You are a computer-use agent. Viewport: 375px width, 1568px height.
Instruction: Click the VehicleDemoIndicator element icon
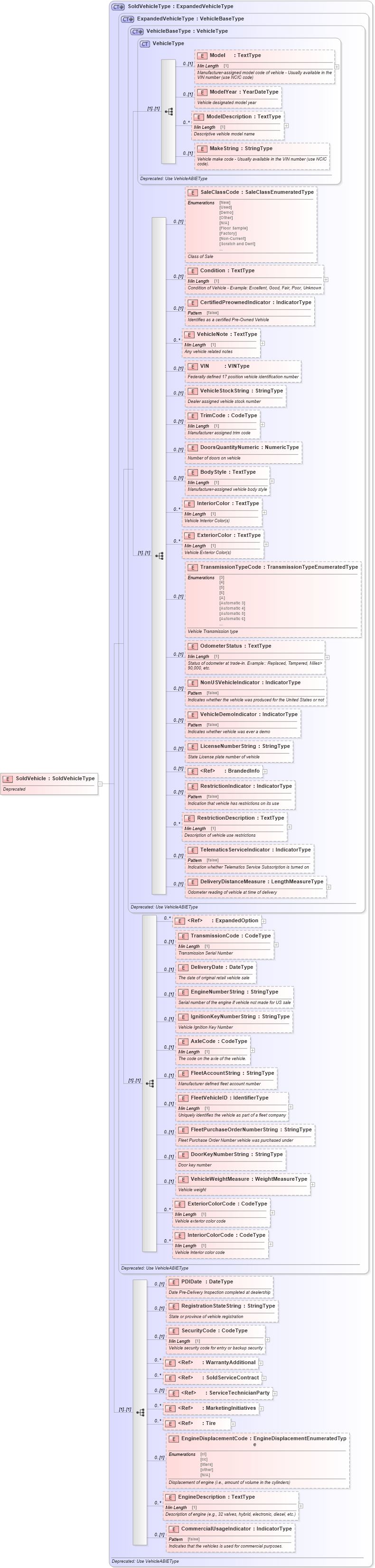coord(193,715)
